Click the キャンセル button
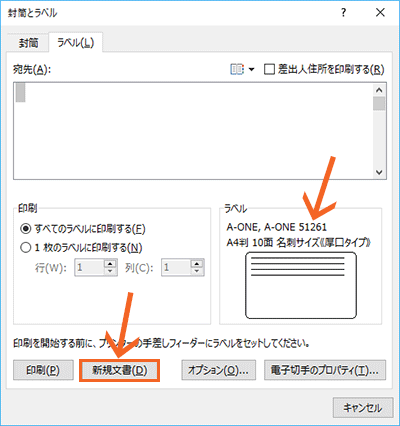This screenshot has height=426, width=400. [x=363, y=407]
